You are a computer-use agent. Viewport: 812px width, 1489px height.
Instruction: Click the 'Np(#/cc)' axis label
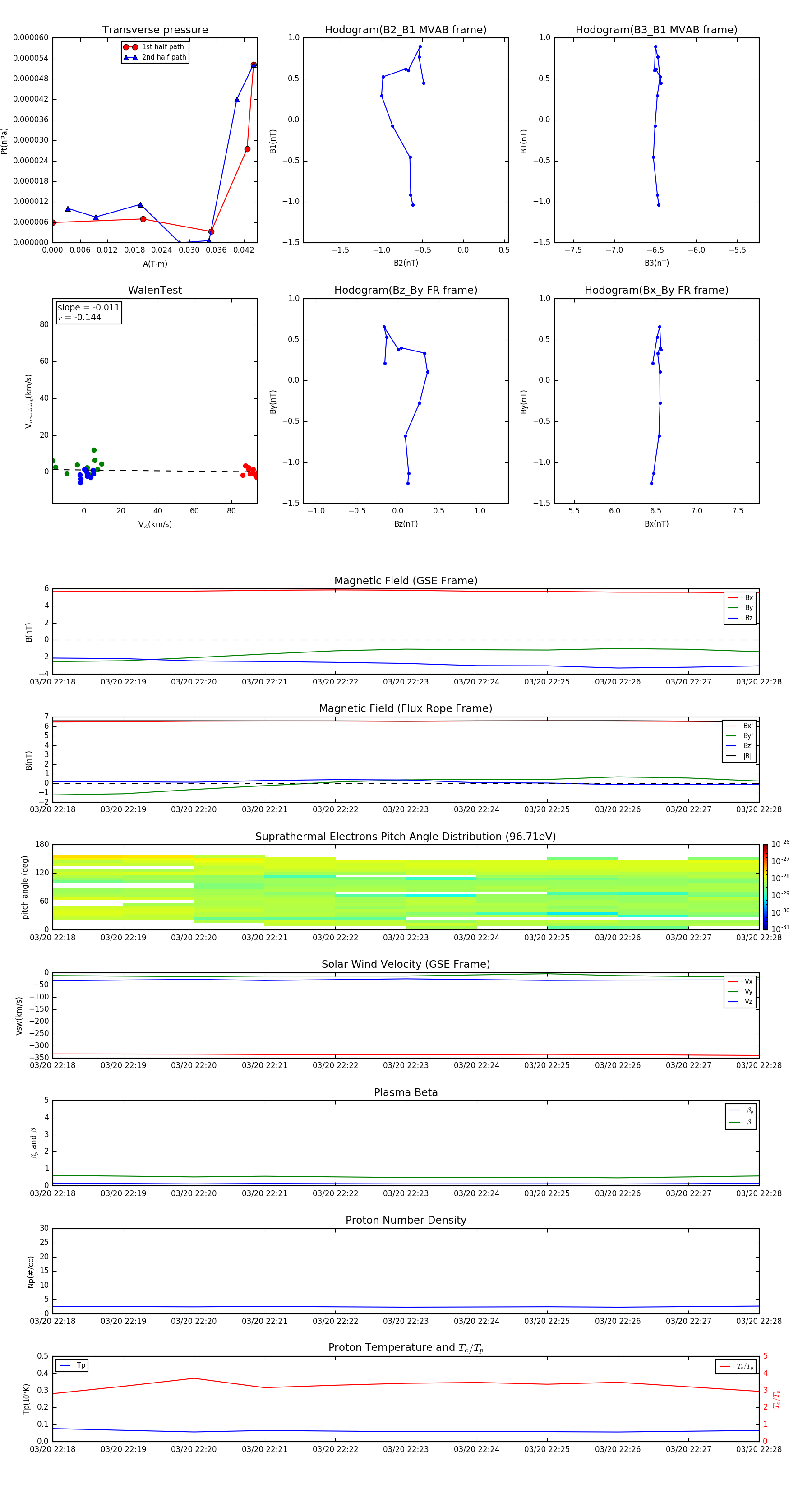pyautogui.click(x=31, y=1271)
